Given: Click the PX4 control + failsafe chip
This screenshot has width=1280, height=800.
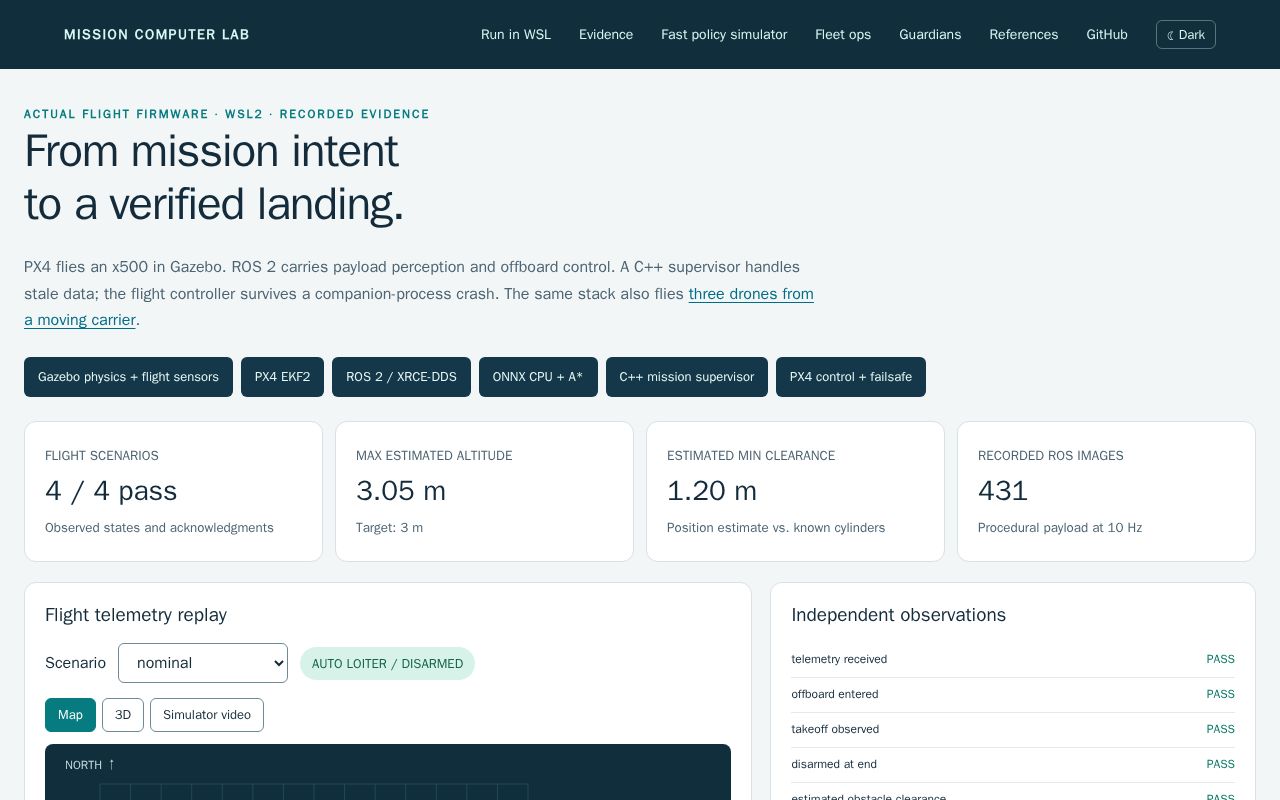Looking at the screenshot, I should point(851,377).
